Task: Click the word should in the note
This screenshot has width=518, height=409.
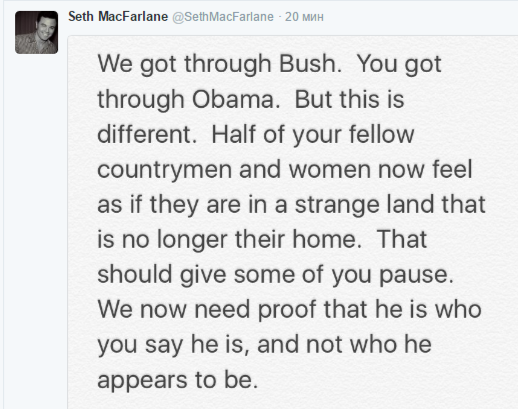Action: [x=135, y=274]
